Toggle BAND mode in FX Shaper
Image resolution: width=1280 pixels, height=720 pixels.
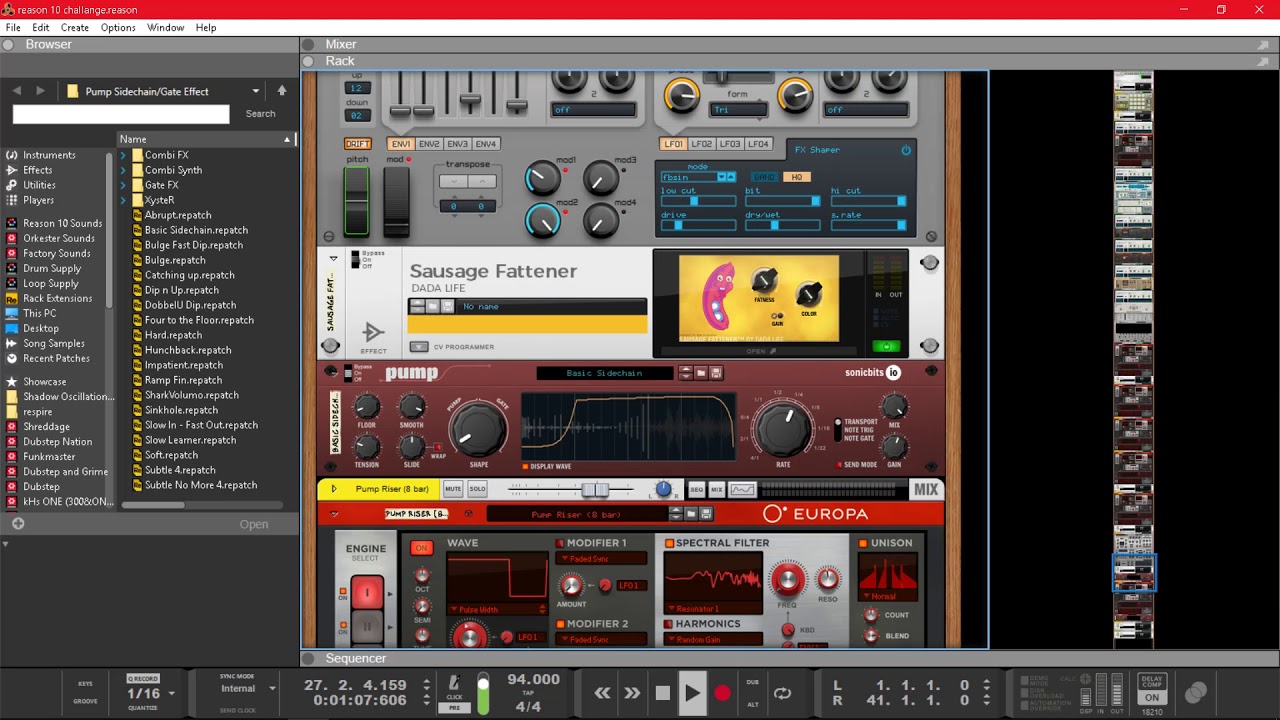point(765,177)
